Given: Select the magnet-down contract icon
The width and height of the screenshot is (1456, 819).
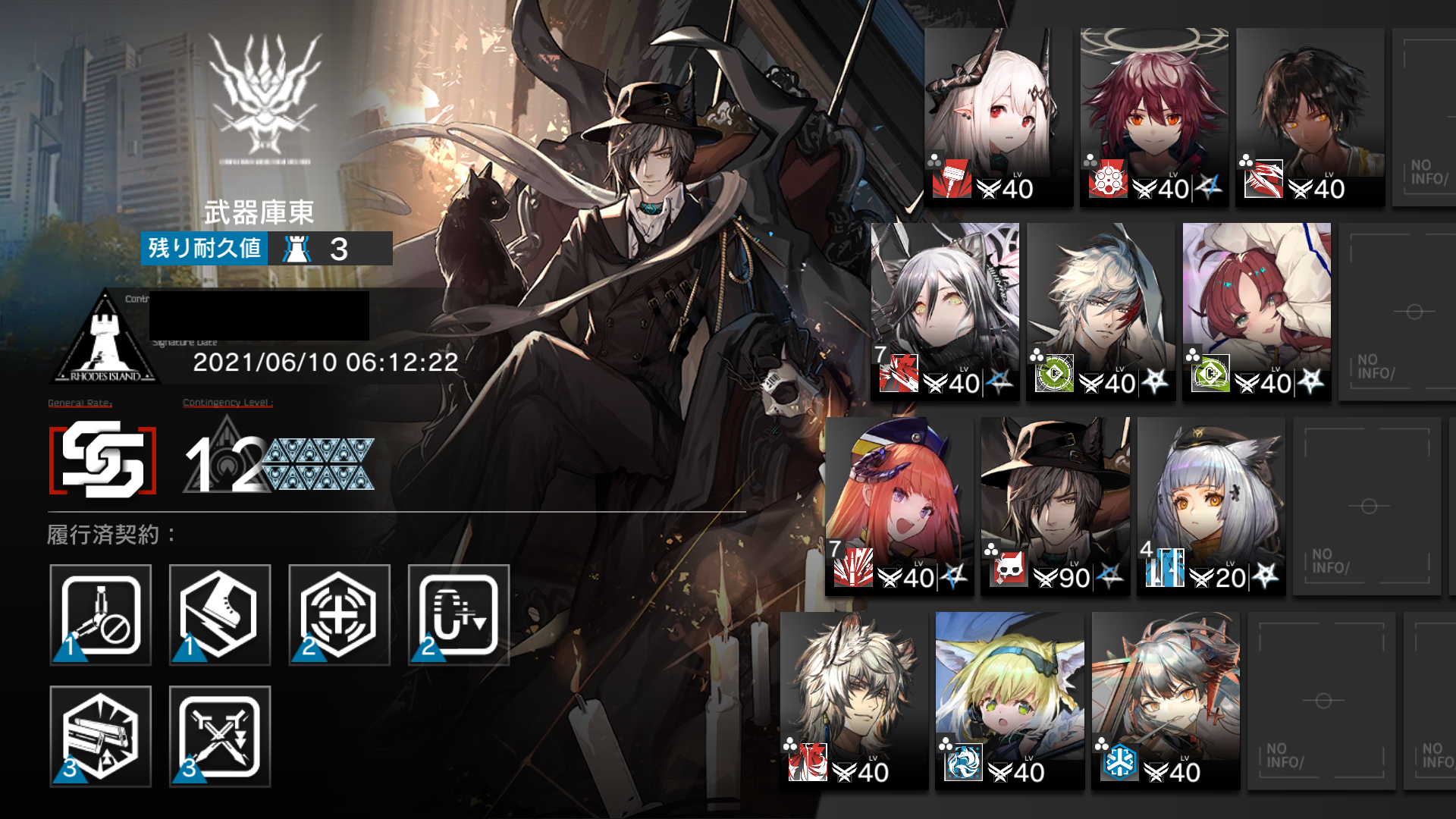Looking at the screenshot, I should [x=459, y=615].
